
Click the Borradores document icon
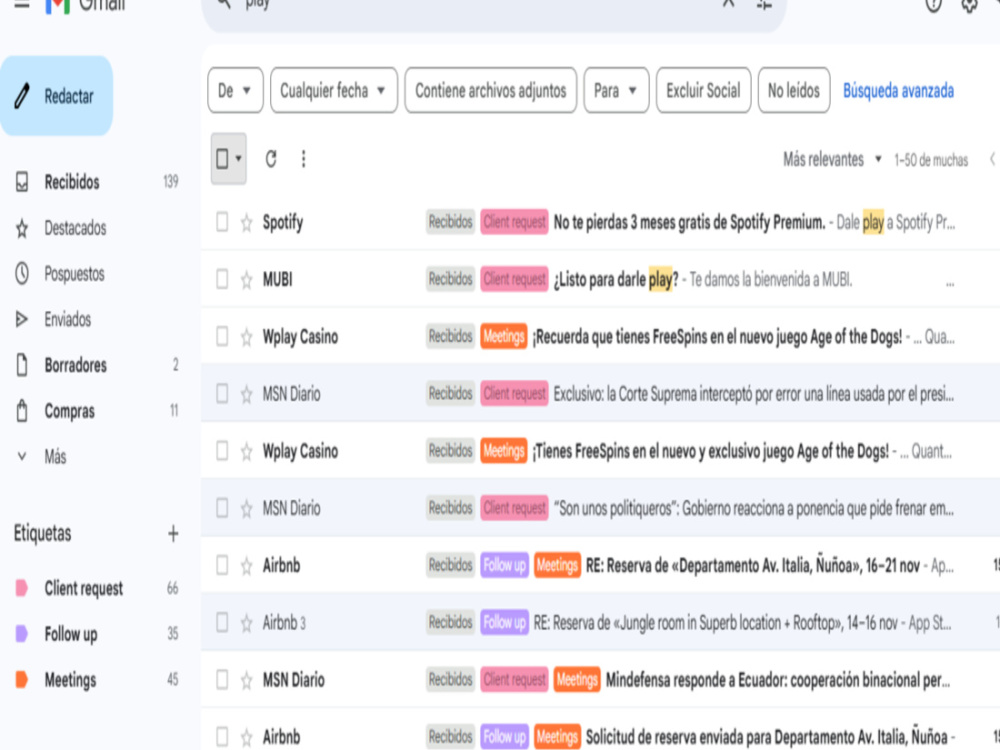(22, 365)
